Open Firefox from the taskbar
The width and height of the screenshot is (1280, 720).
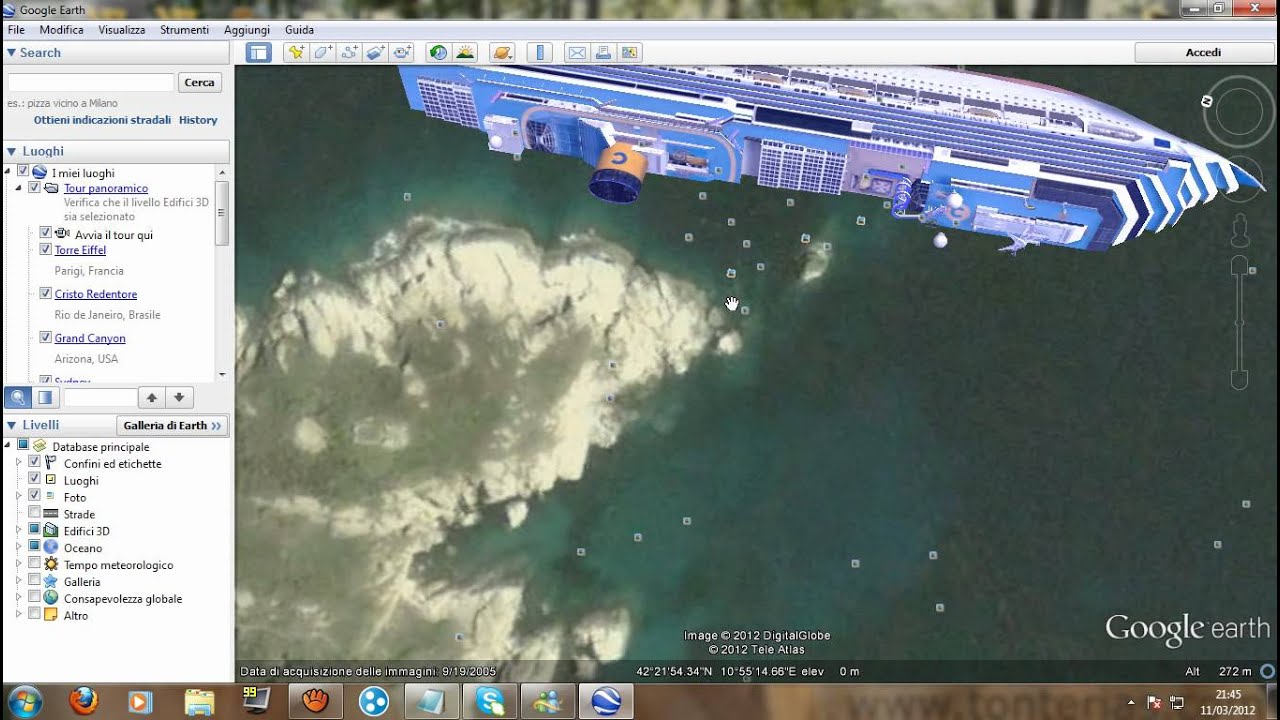84,701
